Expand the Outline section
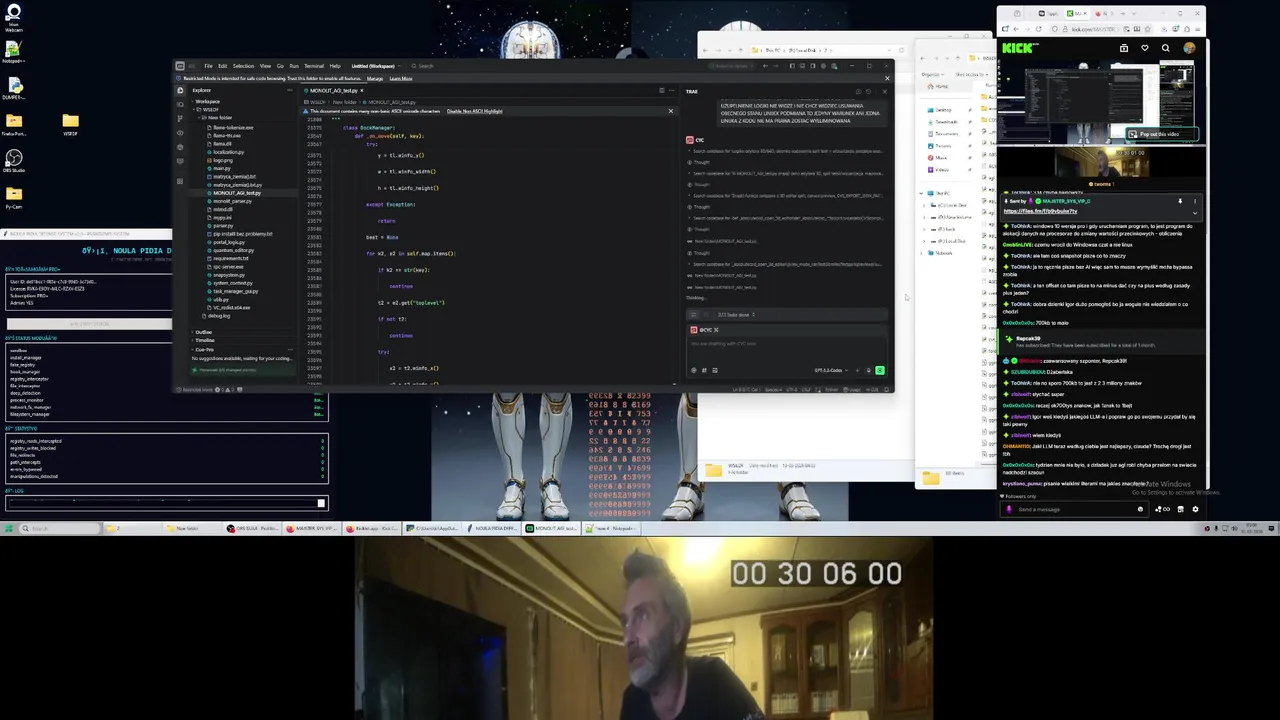Image resolution: width=1280 pixels, height=720 pixels. click(203, 332)
